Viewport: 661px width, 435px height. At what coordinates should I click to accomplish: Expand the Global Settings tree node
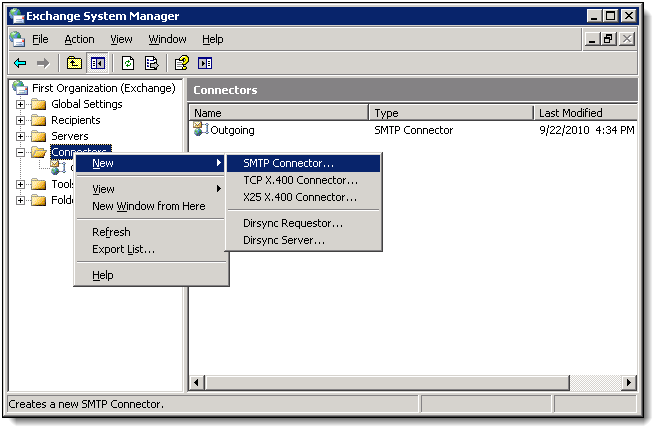[x=20, y=104]
